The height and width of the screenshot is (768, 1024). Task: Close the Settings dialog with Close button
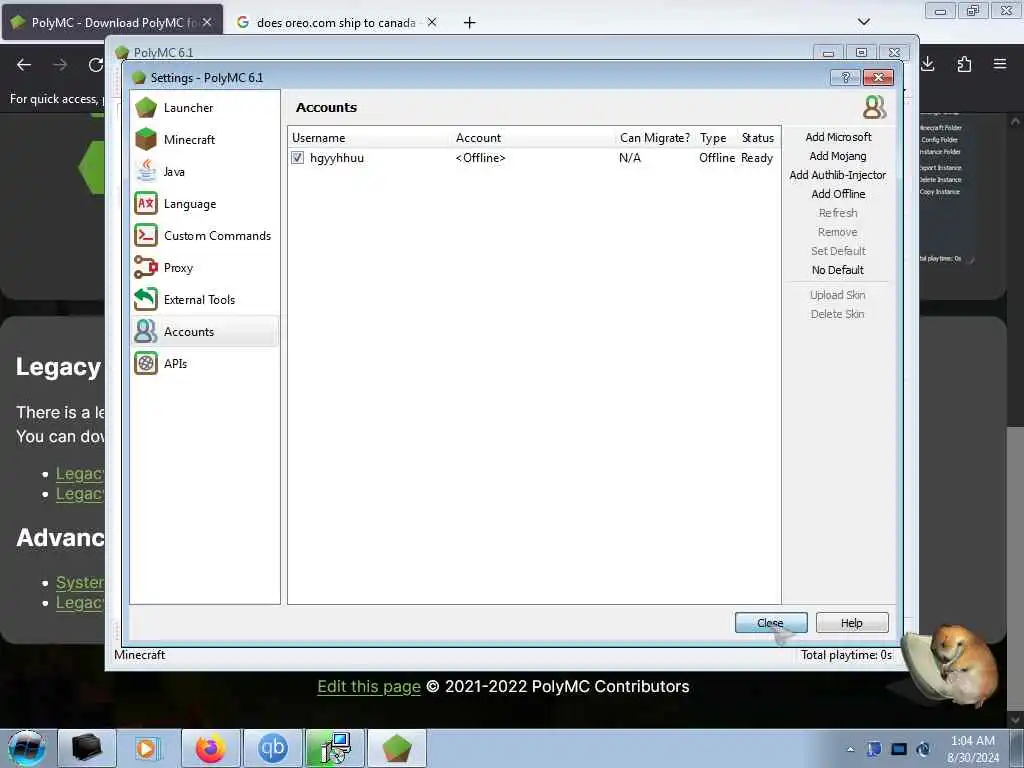pyautogui.click(x=771, y=623)
